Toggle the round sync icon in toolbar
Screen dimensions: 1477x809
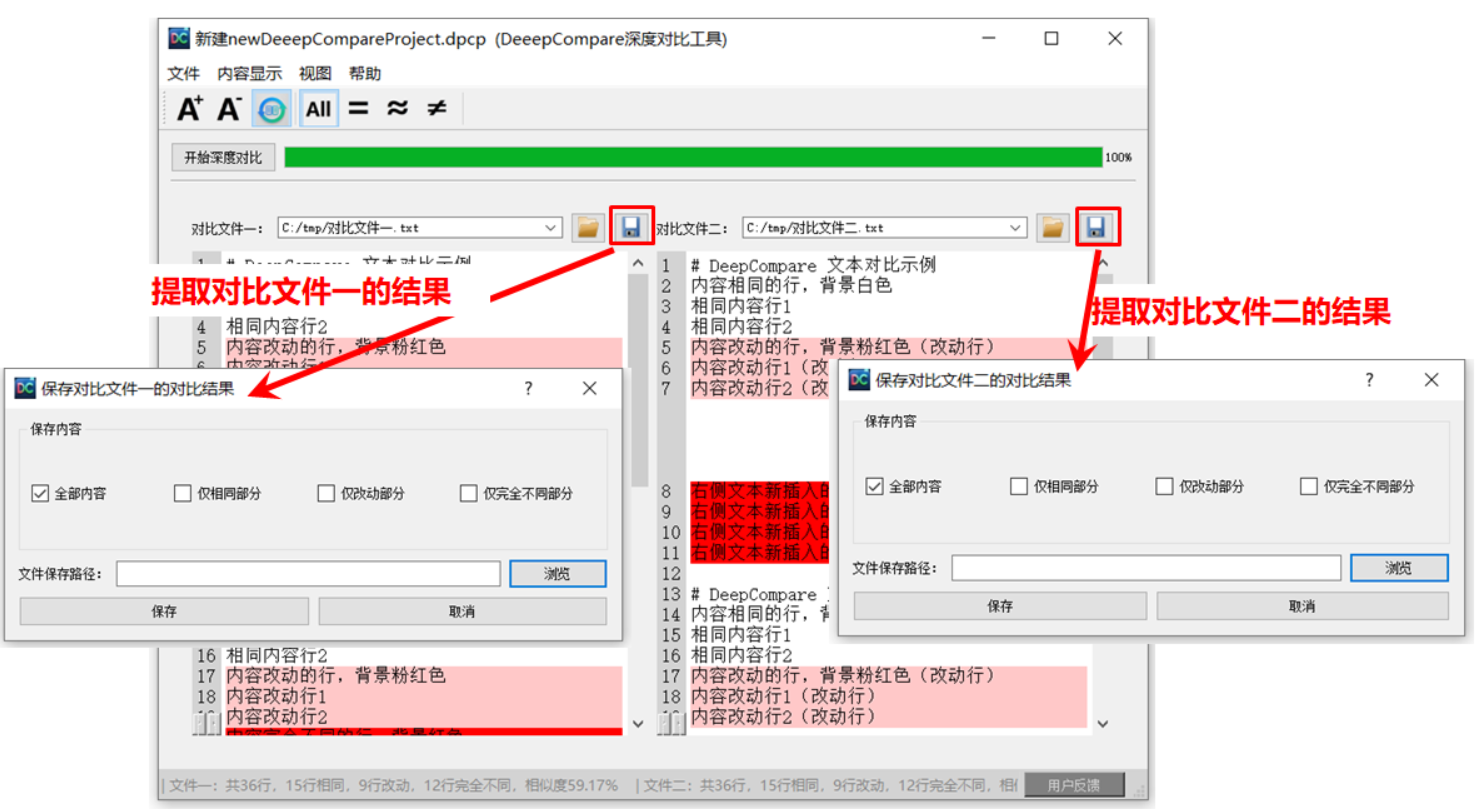tap(272, 109)
